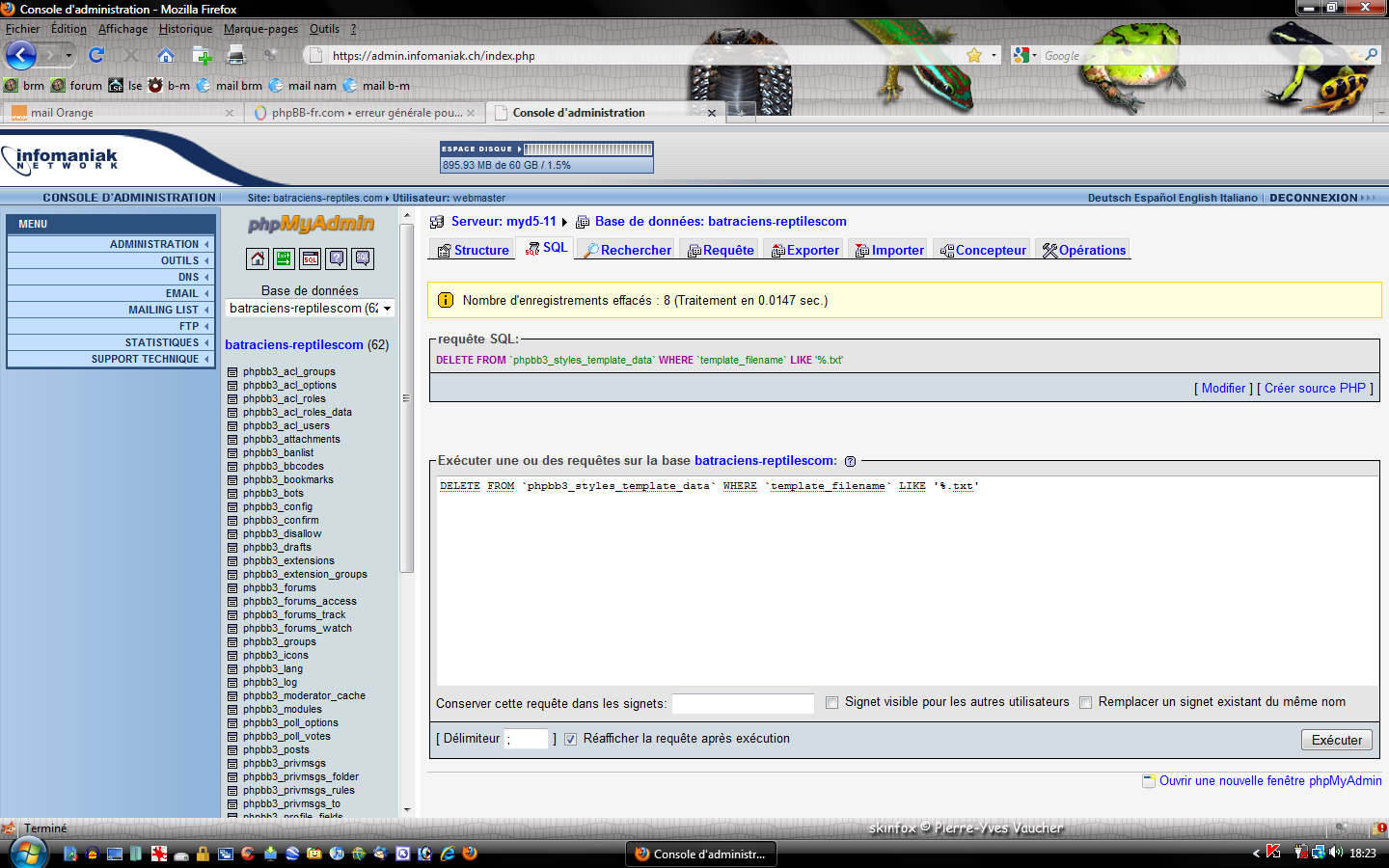
Task: Open the SQL query window icon
Action: (x=310, y=258)
